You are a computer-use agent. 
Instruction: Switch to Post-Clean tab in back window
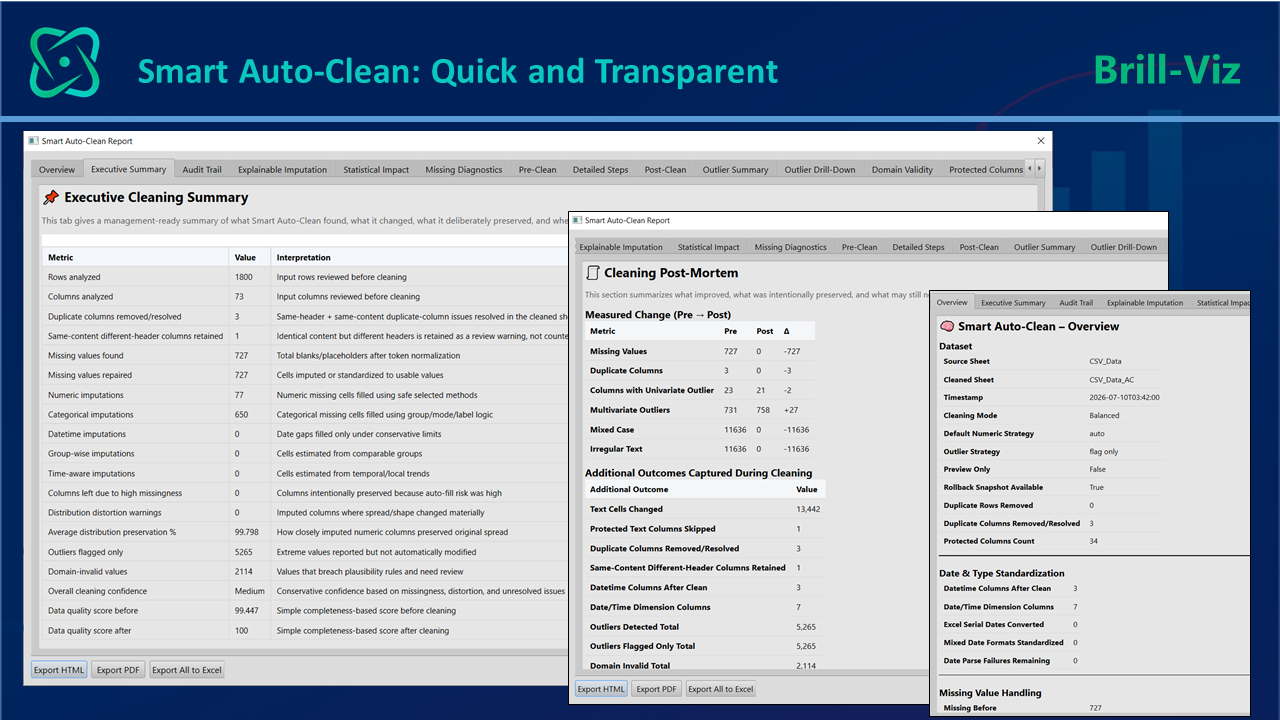(665, 169)
